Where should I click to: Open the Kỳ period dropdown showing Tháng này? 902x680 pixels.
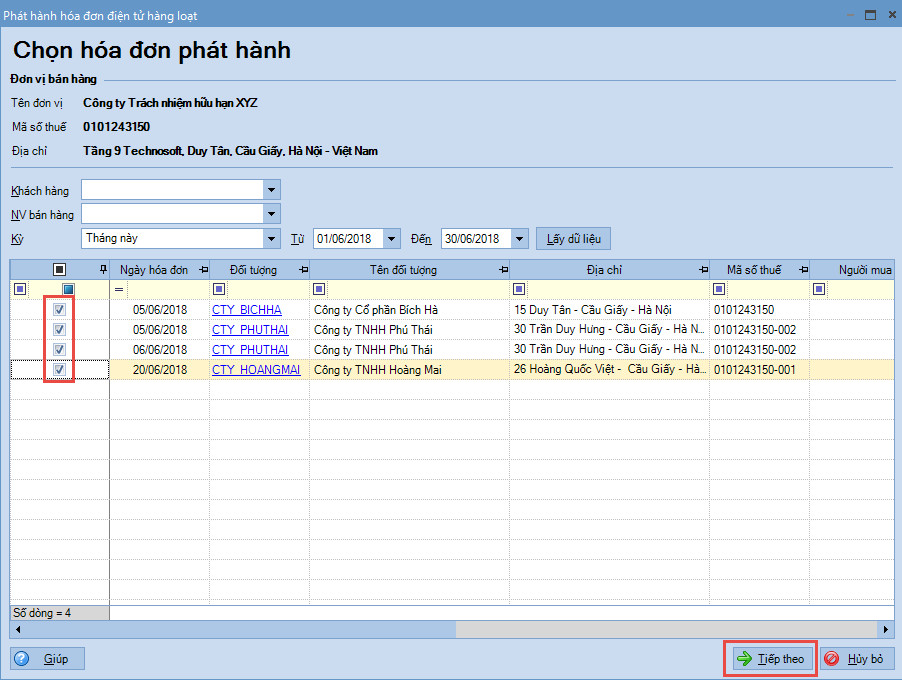(x=271, y=238)
